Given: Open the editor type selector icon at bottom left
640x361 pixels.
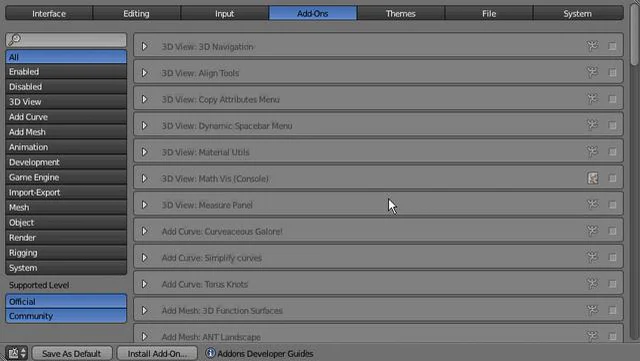Looking at the screenshot, I should click(x=17, y=353).
